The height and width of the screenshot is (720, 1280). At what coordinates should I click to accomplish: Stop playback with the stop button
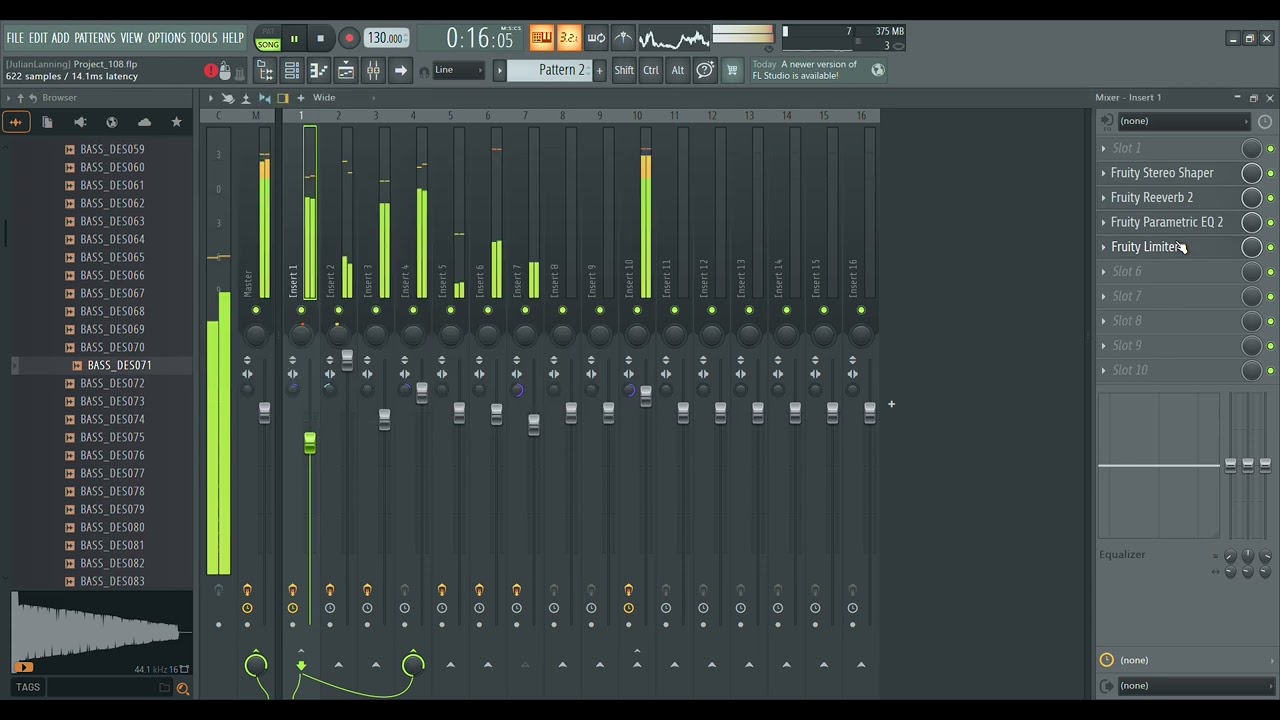pyautogui.click(x=320, y=39)
